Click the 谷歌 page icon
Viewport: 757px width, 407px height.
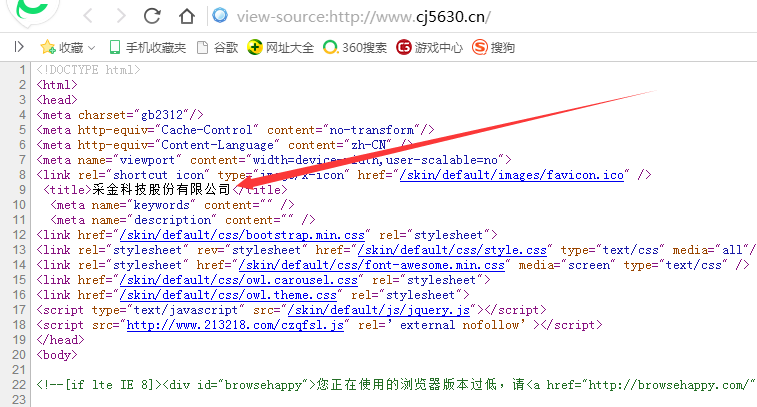click(x=203, y=47)
